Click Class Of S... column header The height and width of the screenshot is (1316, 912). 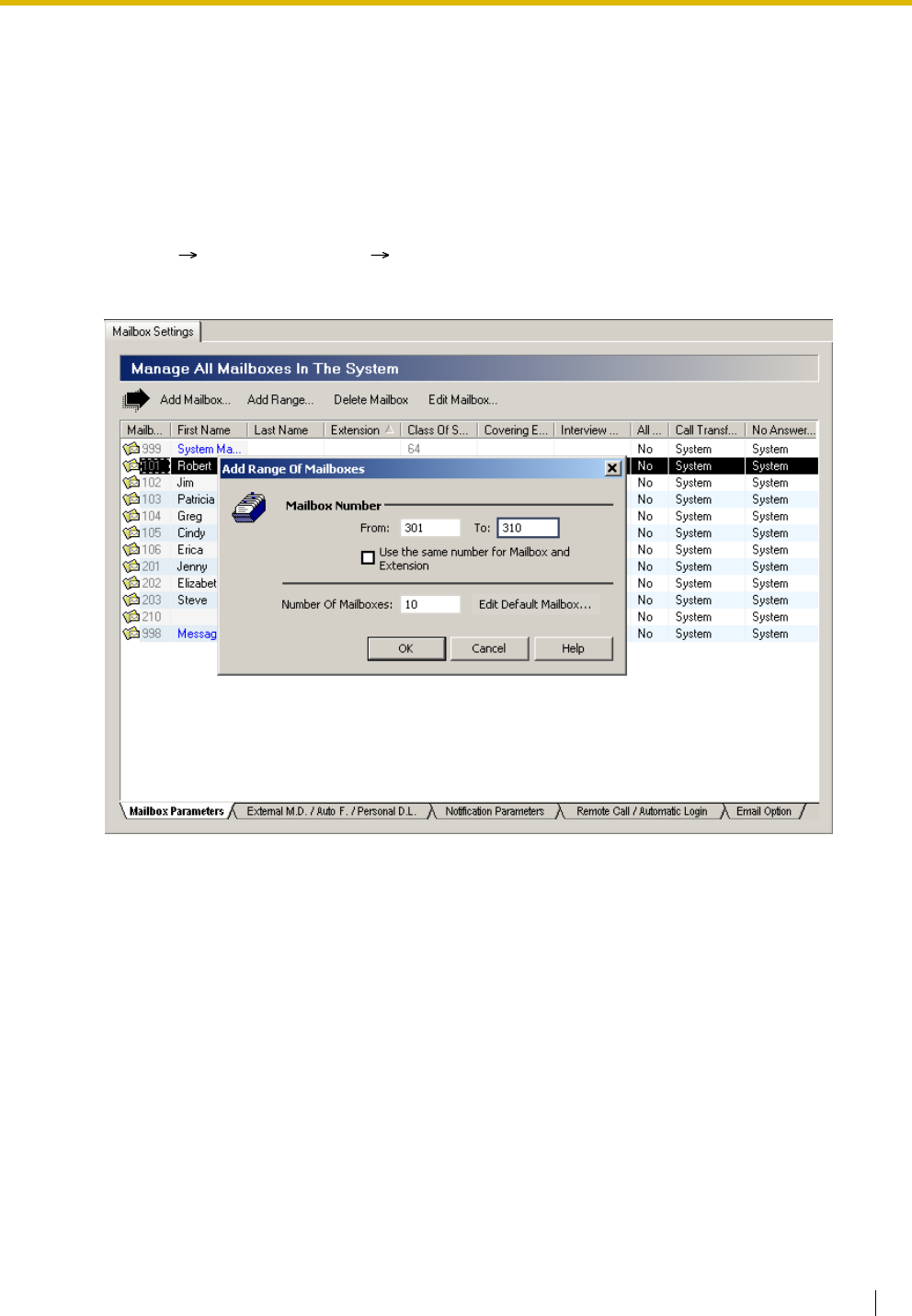(x=439, y=429)
